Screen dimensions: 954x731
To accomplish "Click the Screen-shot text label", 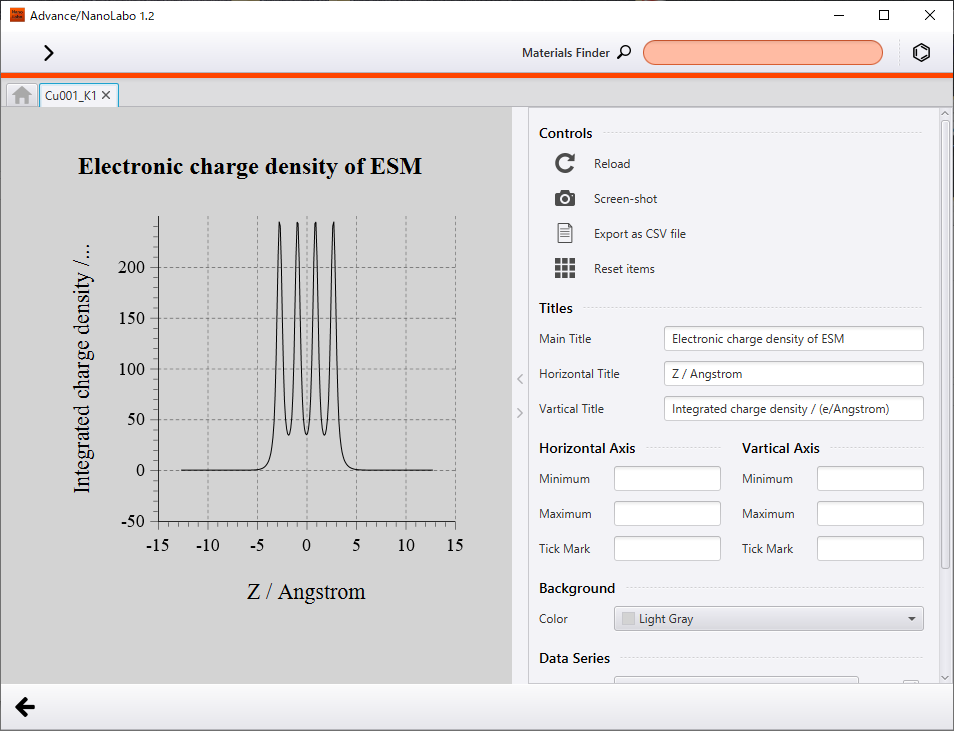I will (625, 199).
